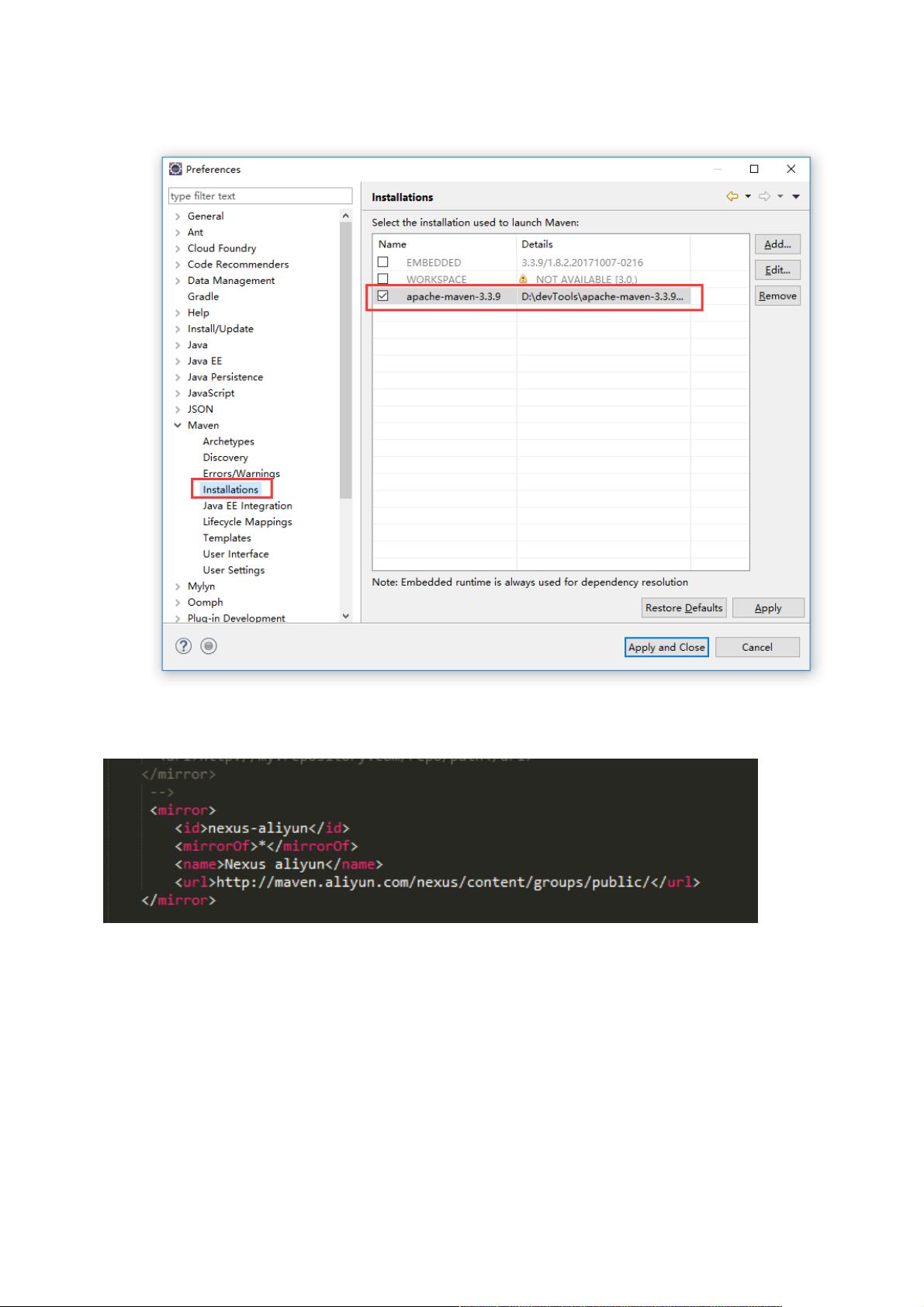Open User Interface under Maven
This screenshot has width=924, height=1307.
click(x=236, y=554)
